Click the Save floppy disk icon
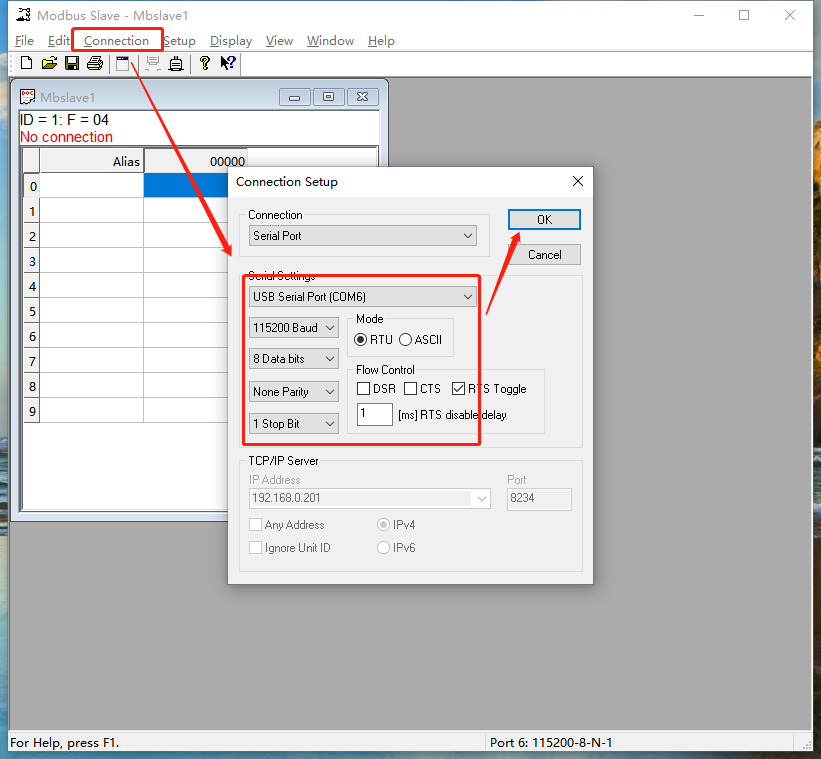Viewport: 821px width, 759px height. [x=72, y=64]
